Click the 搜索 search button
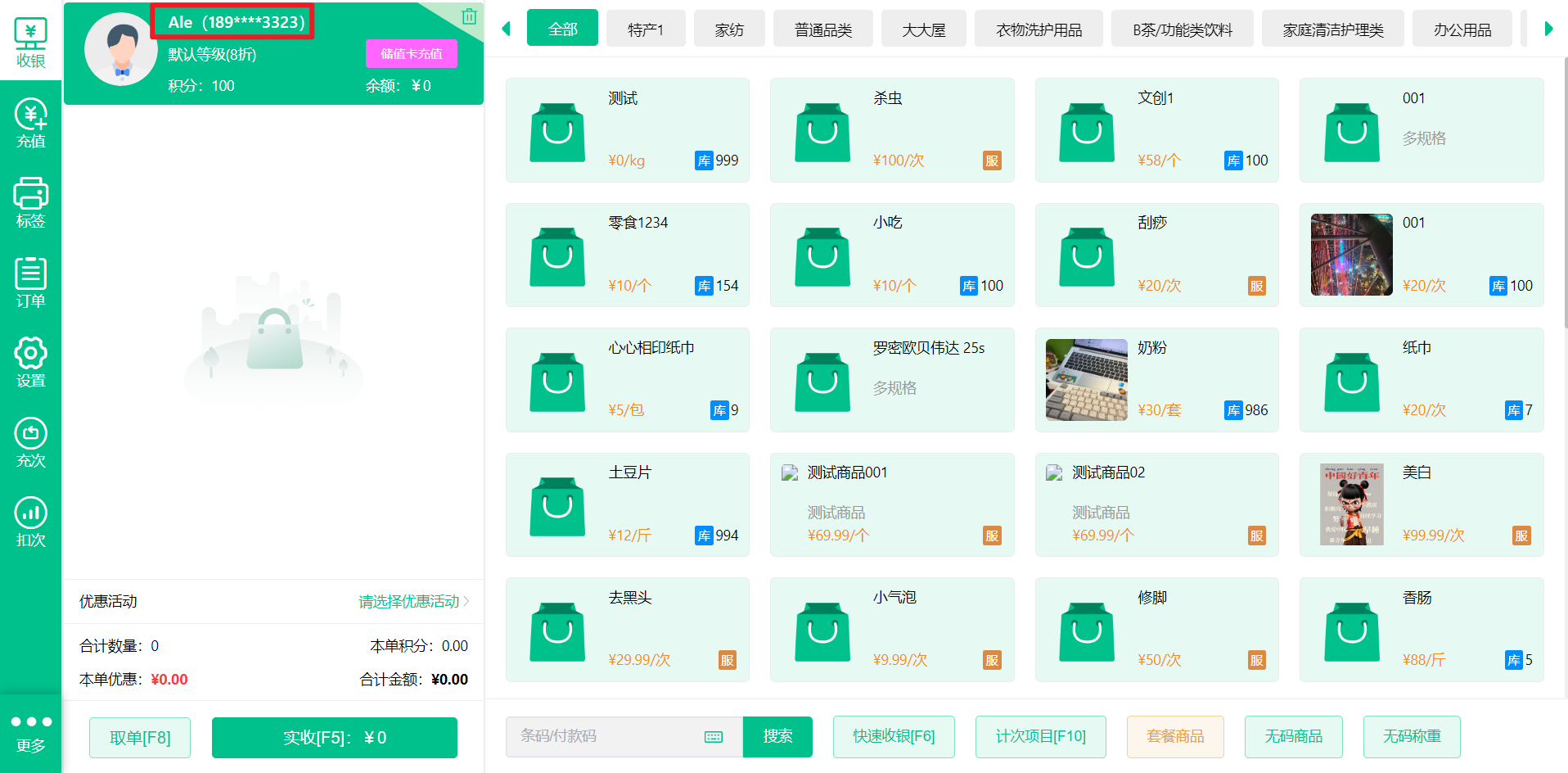1568x773 pixels. coord(777,737)
